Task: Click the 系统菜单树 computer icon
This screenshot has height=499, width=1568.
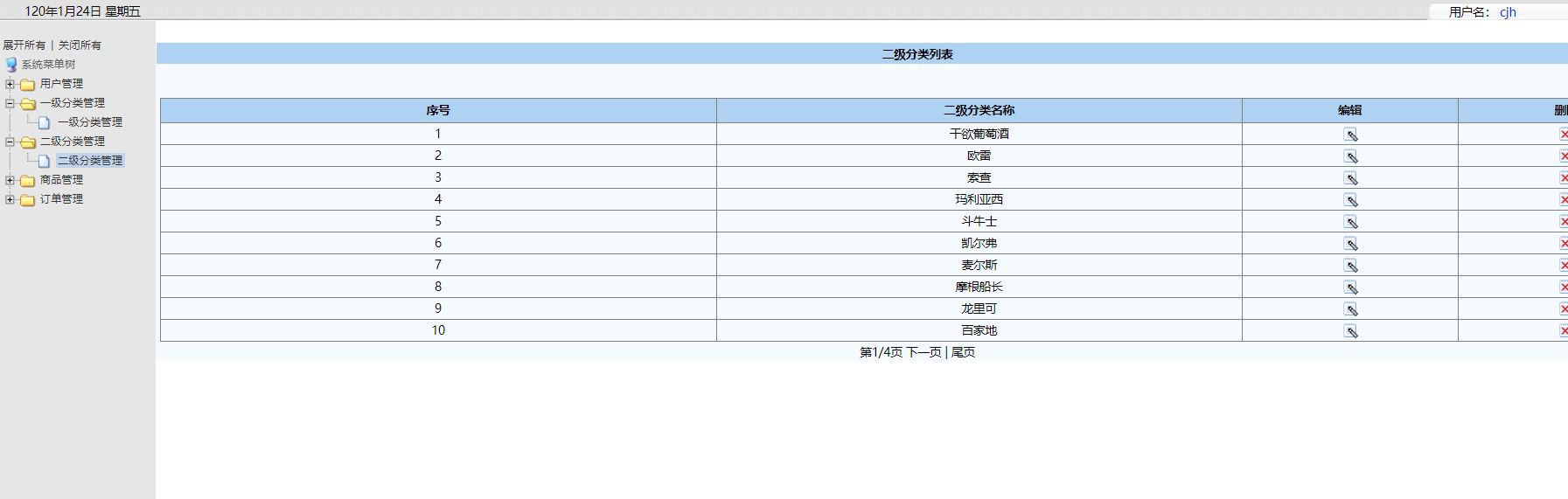Action: click(11, 65)
